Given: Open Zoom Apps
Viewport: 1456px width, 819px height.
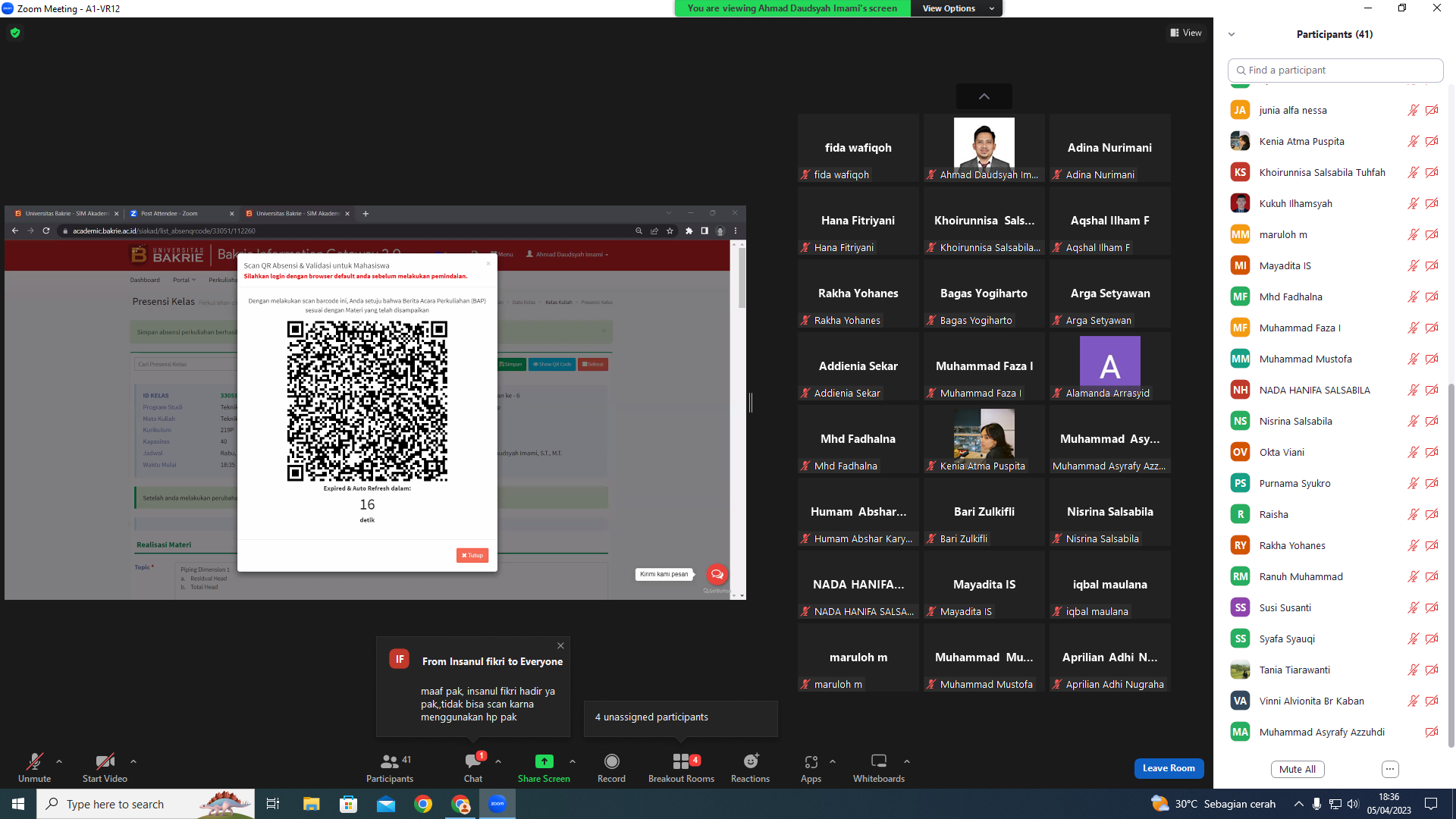Looking at the screenshot, I should pos(811,767).
